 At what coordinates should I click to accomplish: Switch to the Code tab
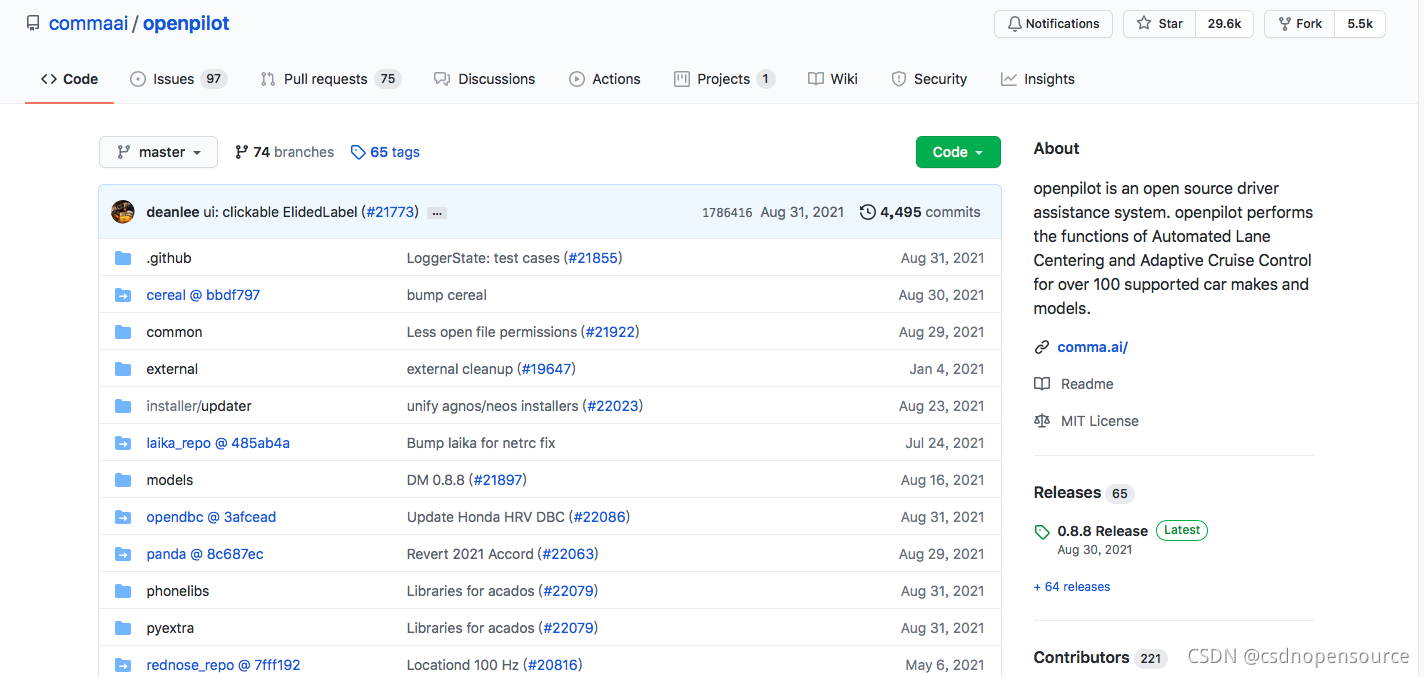pyautogui.click(x=69, y=79)
